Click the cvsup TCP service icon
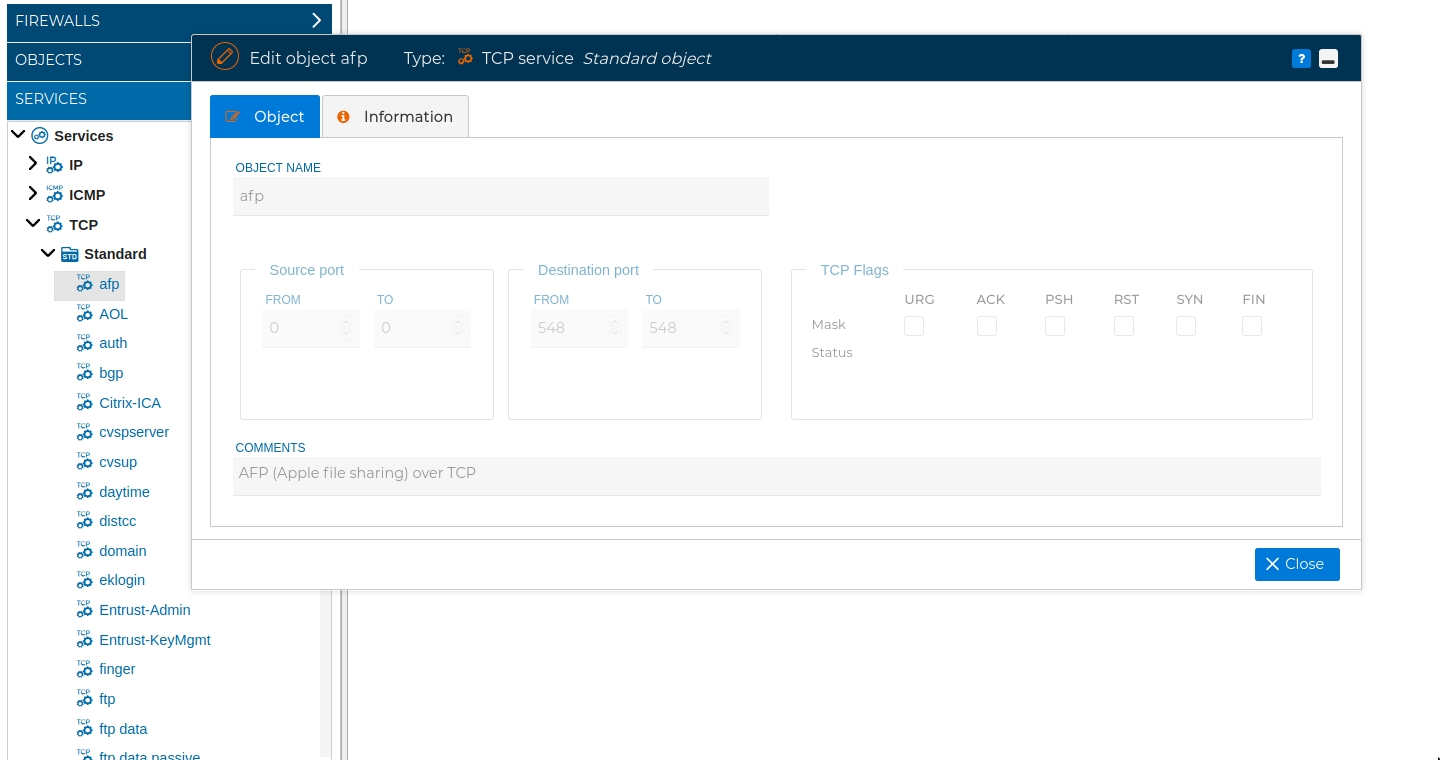 (x=85, y=461)
